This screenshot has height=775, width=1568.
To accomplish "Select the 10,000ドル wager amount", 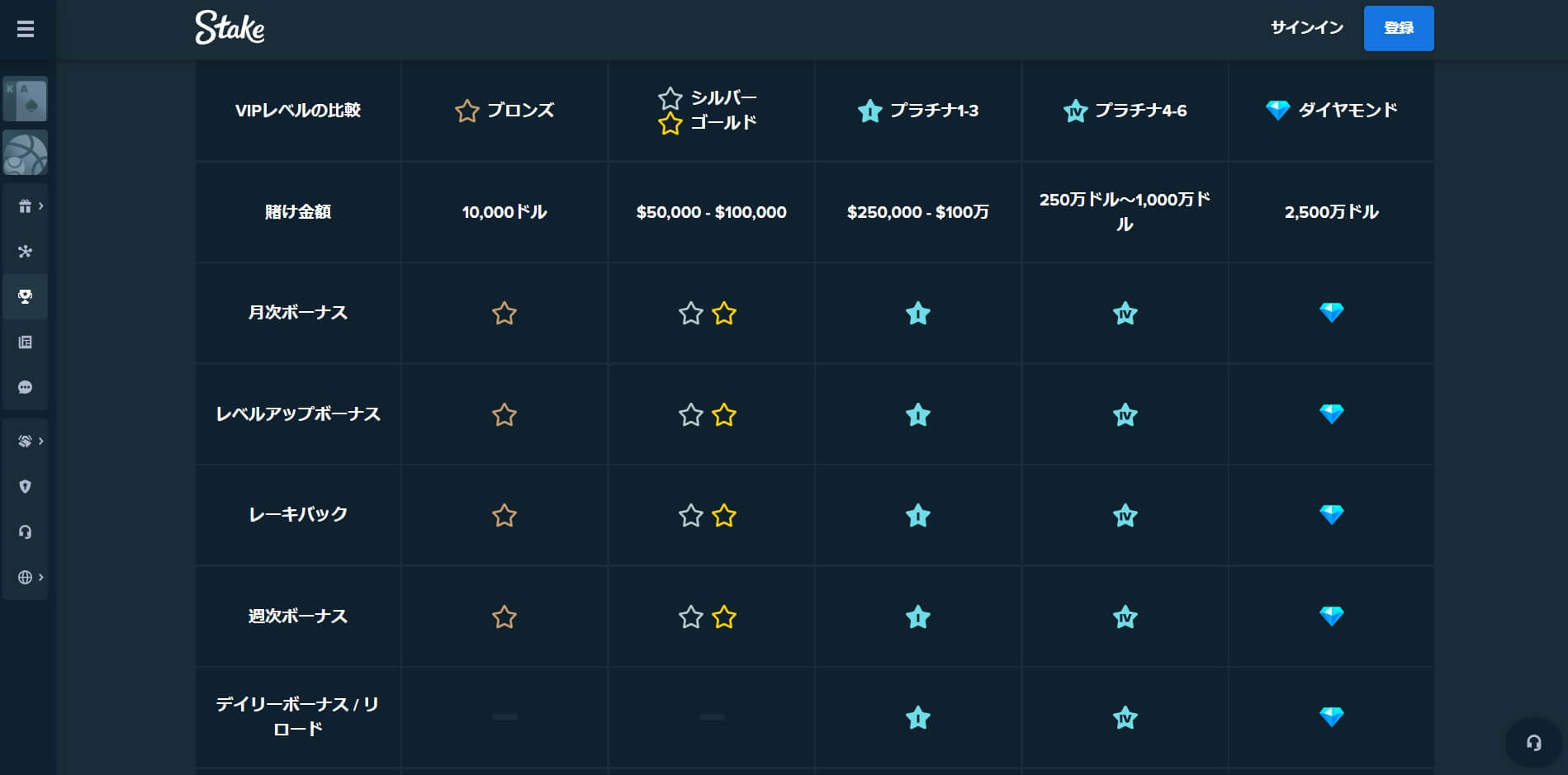I will (x=505, y=212).
